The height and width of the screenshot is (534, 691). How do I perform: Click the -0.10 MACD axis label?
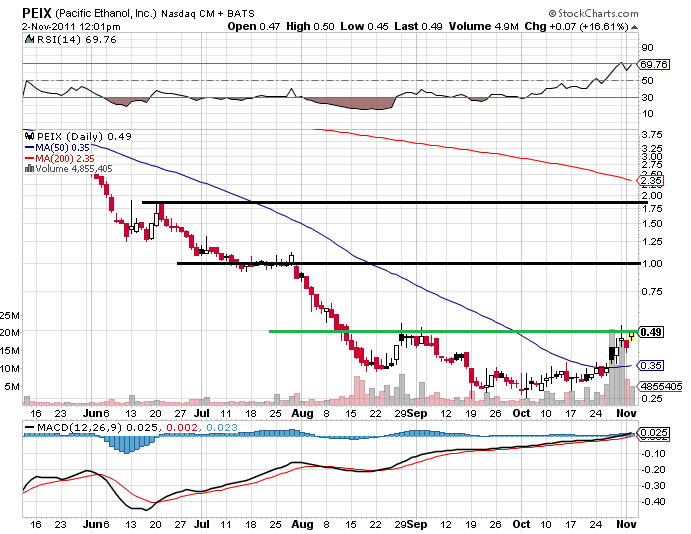click(x=653, y=453)
